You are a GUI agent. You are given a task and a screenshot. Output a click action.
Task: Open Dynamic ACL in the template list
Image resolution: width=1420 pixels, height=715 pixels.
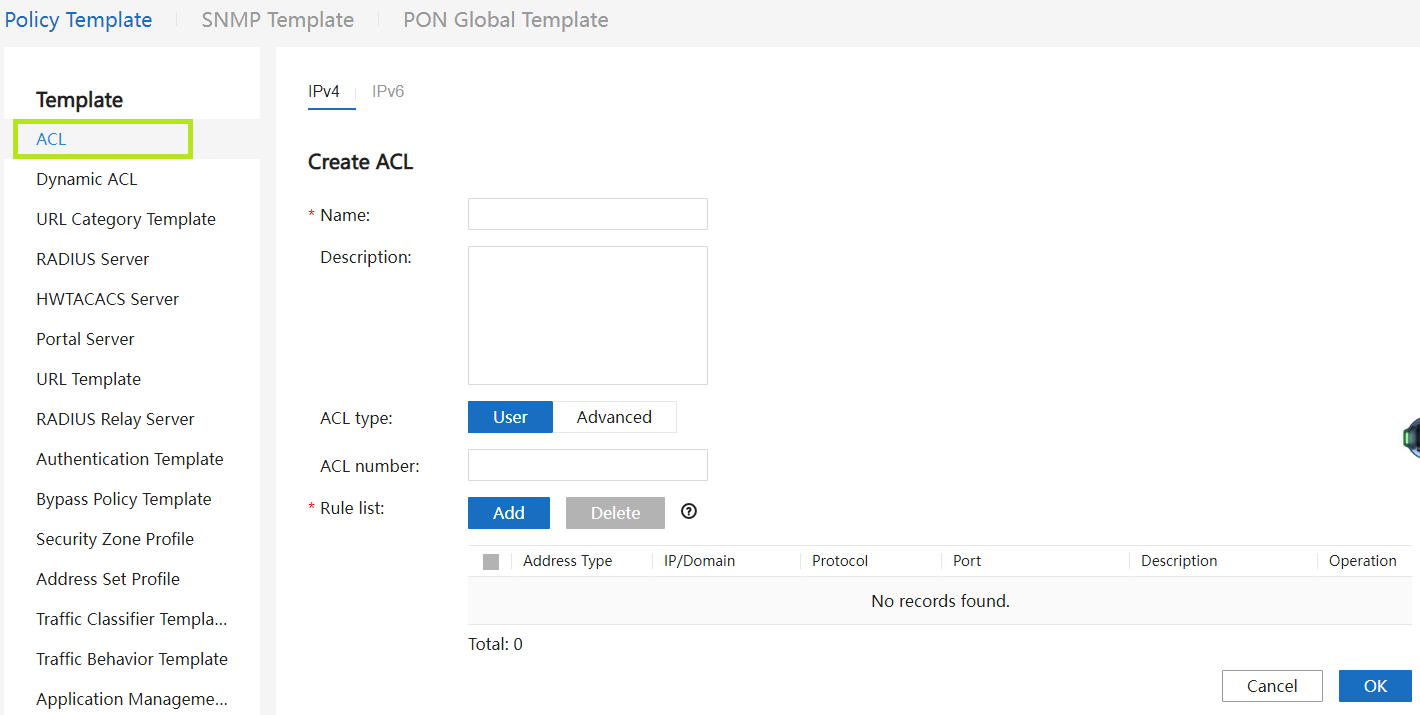tap(87, 179)
